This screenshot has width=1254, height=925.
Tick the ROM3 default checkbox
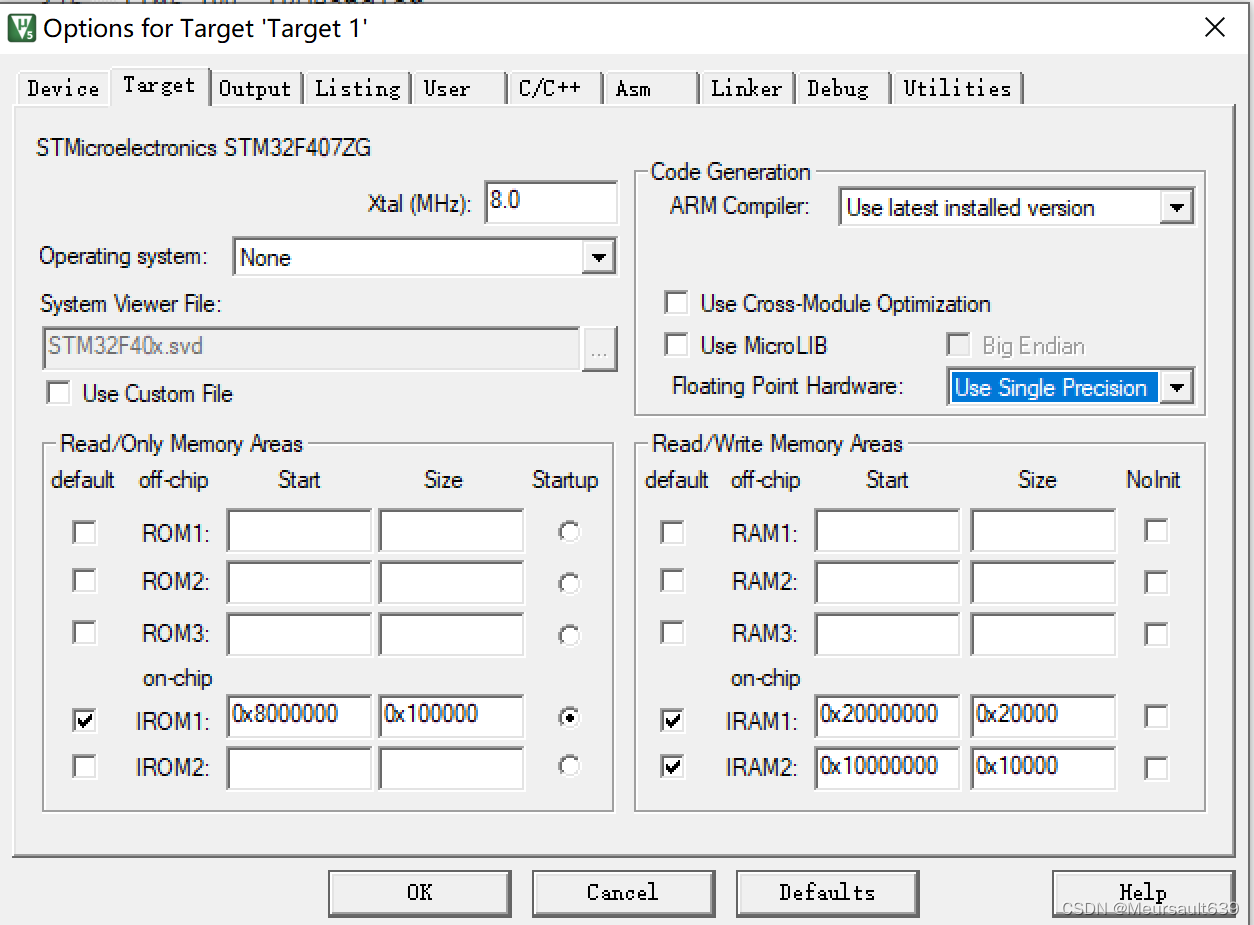coord(85,633)
